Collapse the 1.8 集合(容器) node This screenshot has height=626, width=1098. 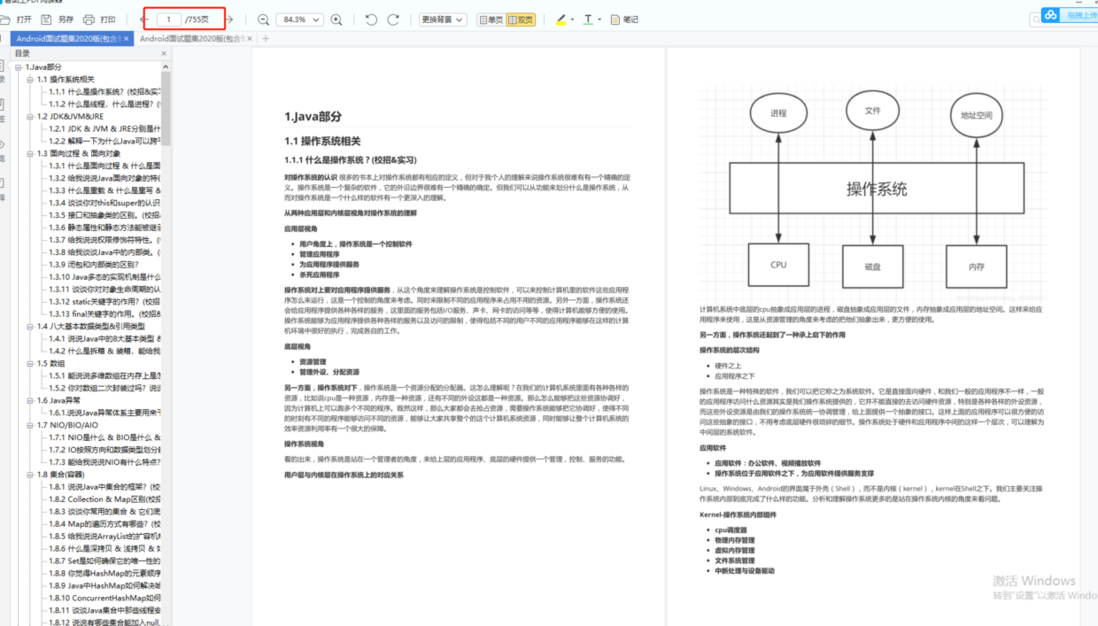coord(30,475)
